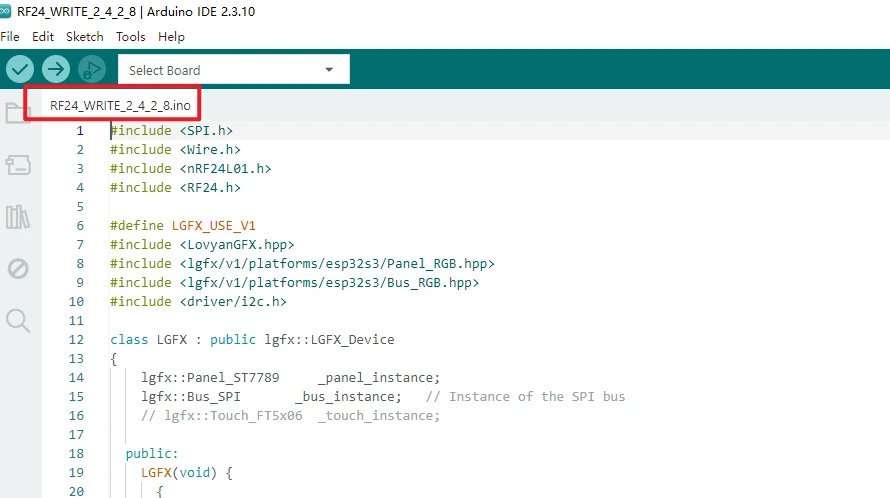Open the Debug panel sidebar icon
This screenshot has height=498, width=890.
point(18,269)
